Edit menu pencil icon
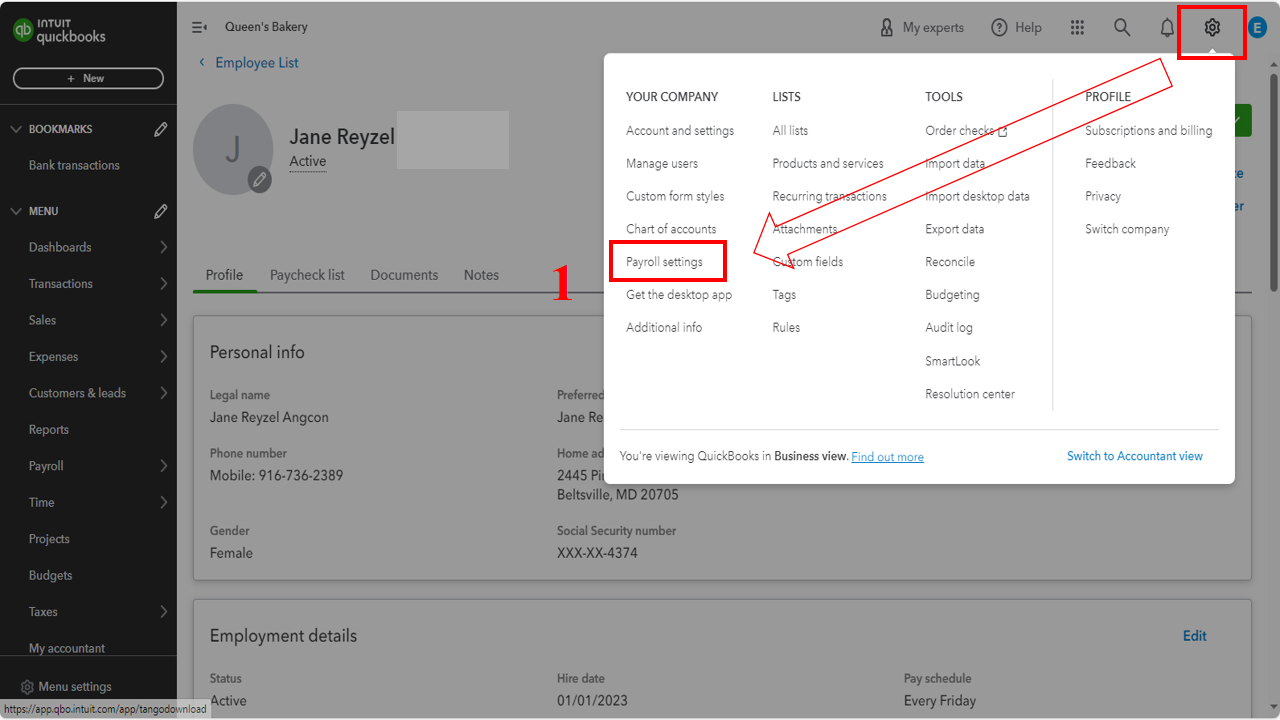The image size is (1280, 720). pos(160,212)
